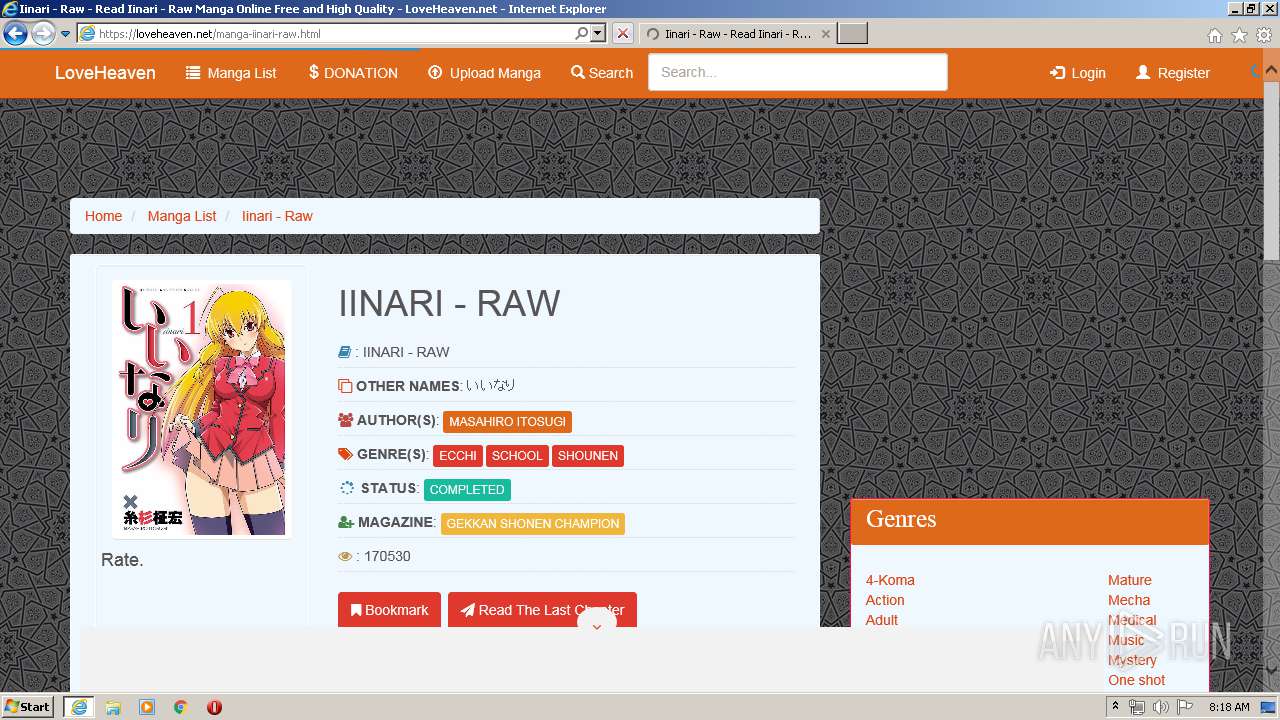Screen dimensions: 1280x720
Task: Click One shot genre link
Action: 1136,680
